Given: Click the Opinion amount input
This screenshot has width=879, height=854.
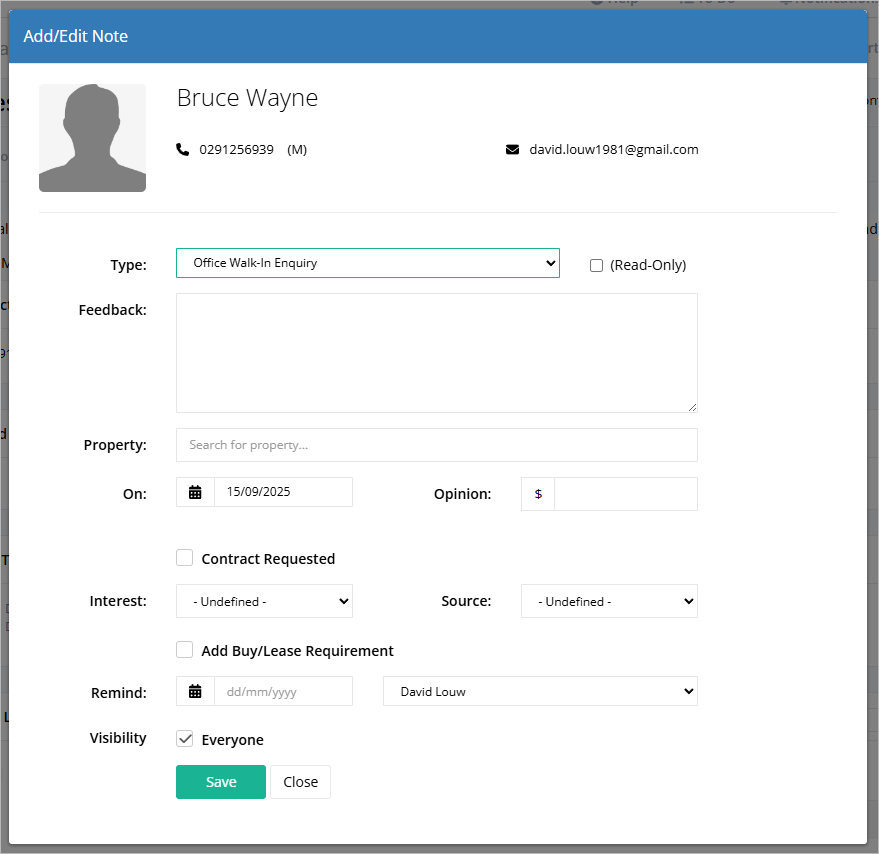Looking at the screenshot, I should tap(626, 494).
